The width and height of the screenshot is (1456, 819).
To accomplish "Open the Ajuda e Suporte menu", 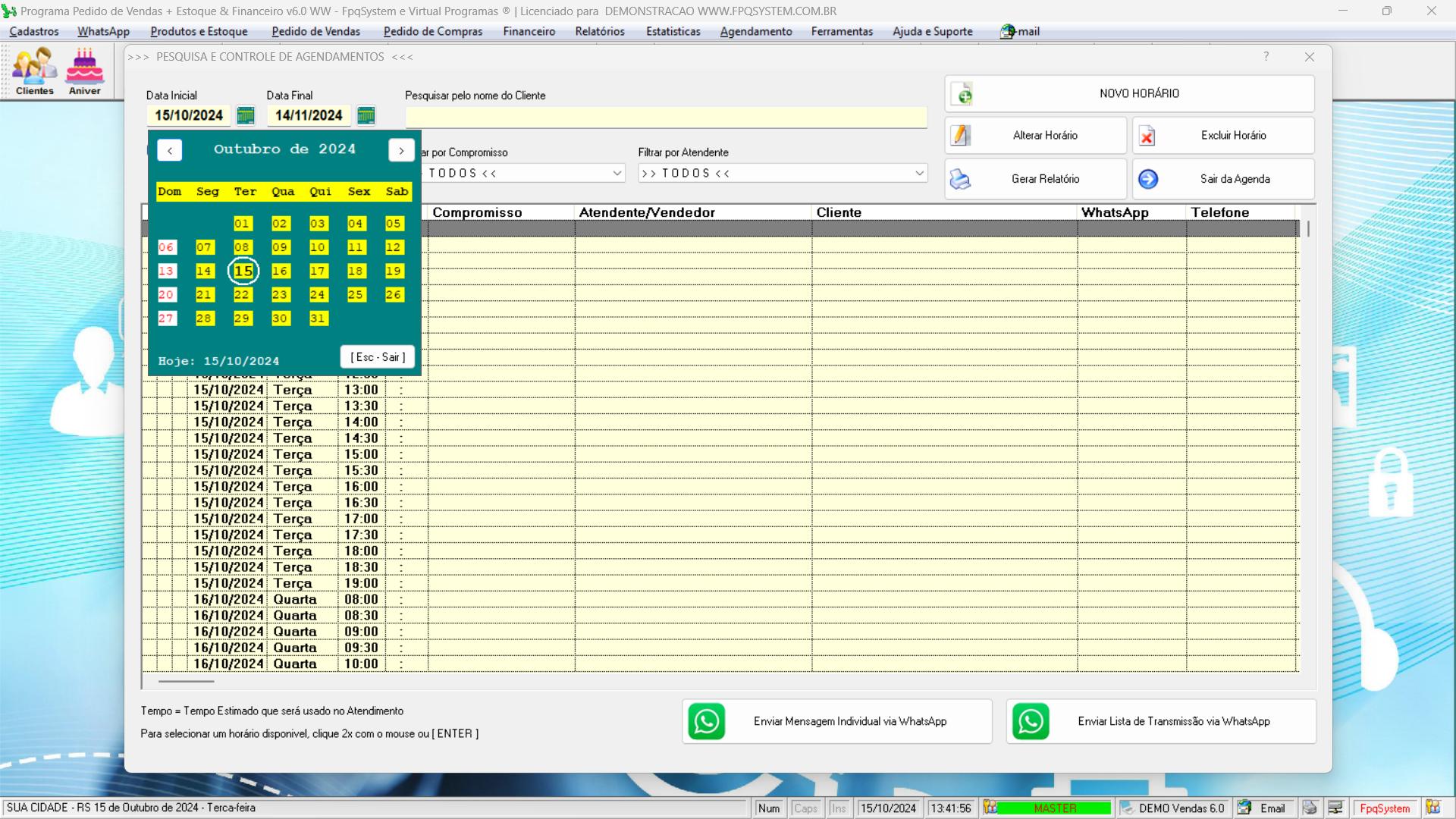I will click(x=932, y=31).
